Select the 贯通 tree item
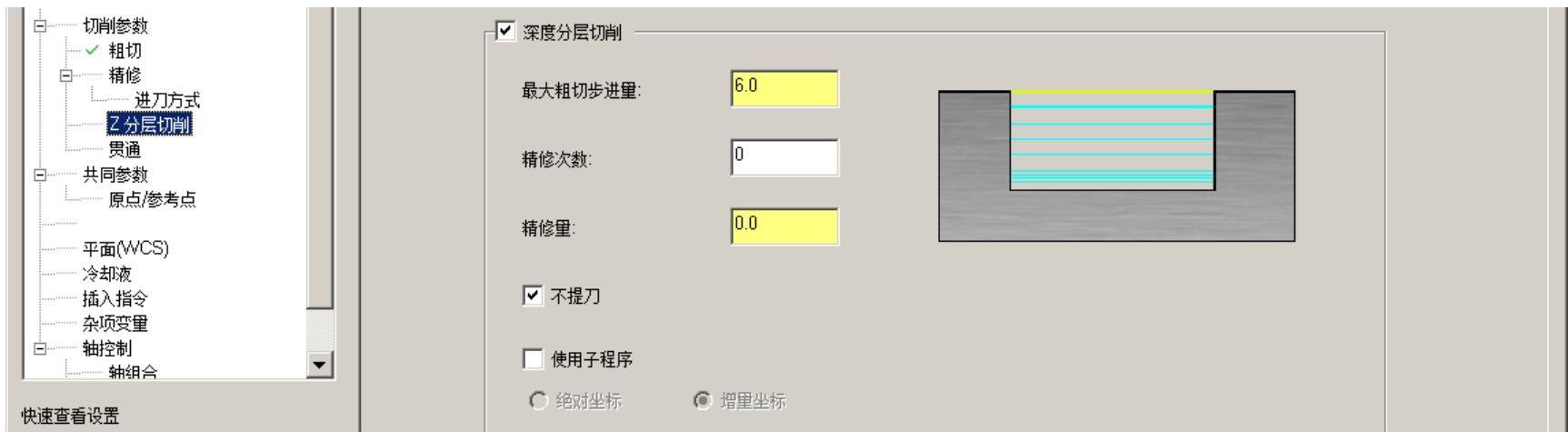This screenshot has width=1568, height=432. (x=125, y=150)
